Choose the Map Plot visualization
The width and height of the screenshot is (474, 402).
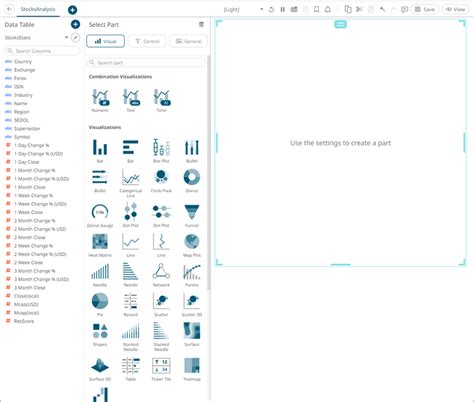(x=192, y=245)
